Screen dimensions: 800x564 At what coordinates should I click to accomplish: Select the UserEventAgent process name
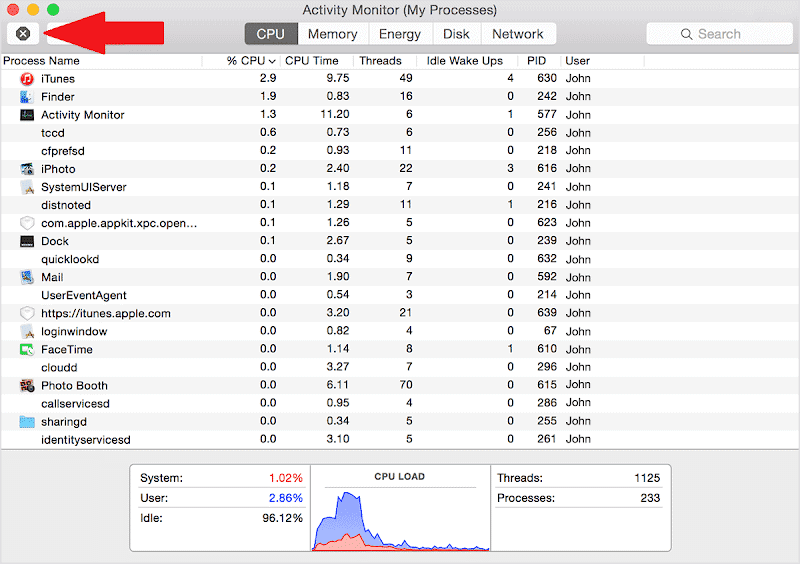coord(84,295)
